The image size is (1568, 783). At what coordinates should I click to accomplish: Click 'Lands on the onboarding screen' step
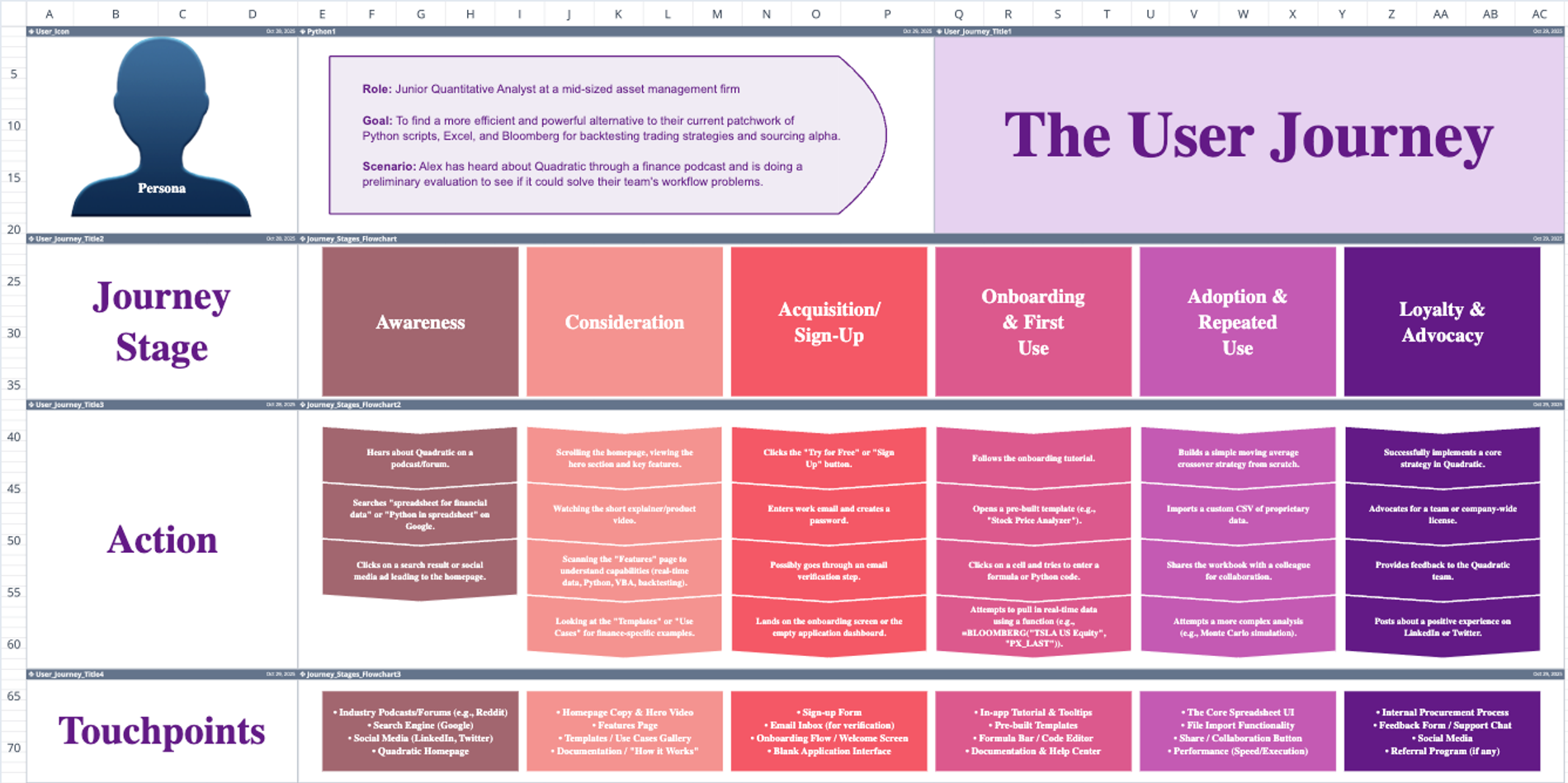click(829, 627)
